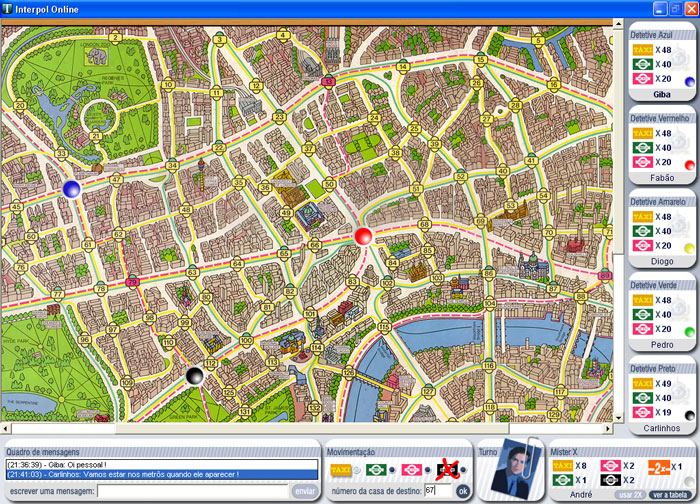Image resolution: width=700 pixels, height=504 pixels.
Task: Click the crossed-out black ticket icon
Action: click(x=447, y=469)
